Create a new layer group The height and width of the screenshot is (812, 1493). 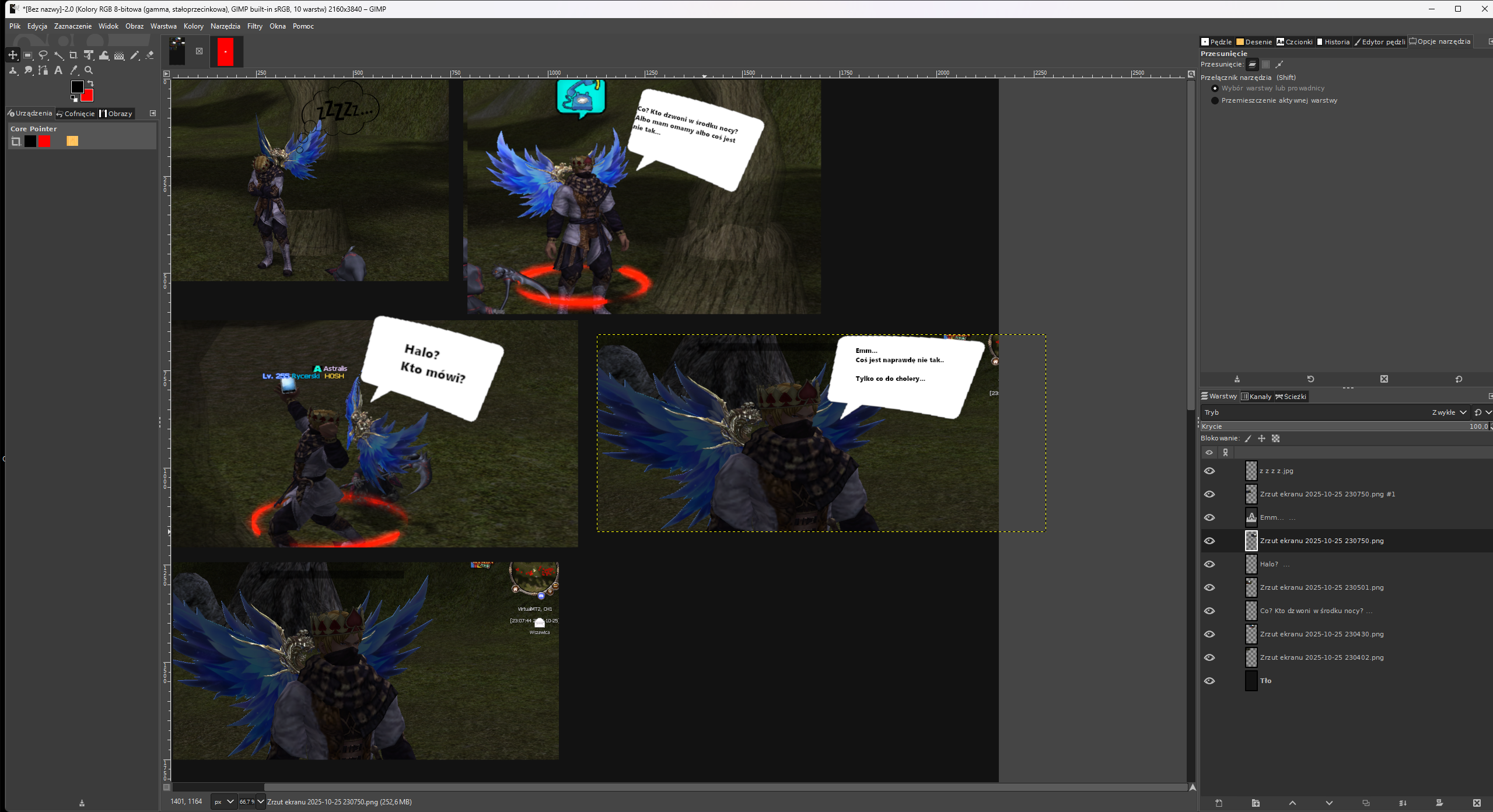click(1256, 803)
